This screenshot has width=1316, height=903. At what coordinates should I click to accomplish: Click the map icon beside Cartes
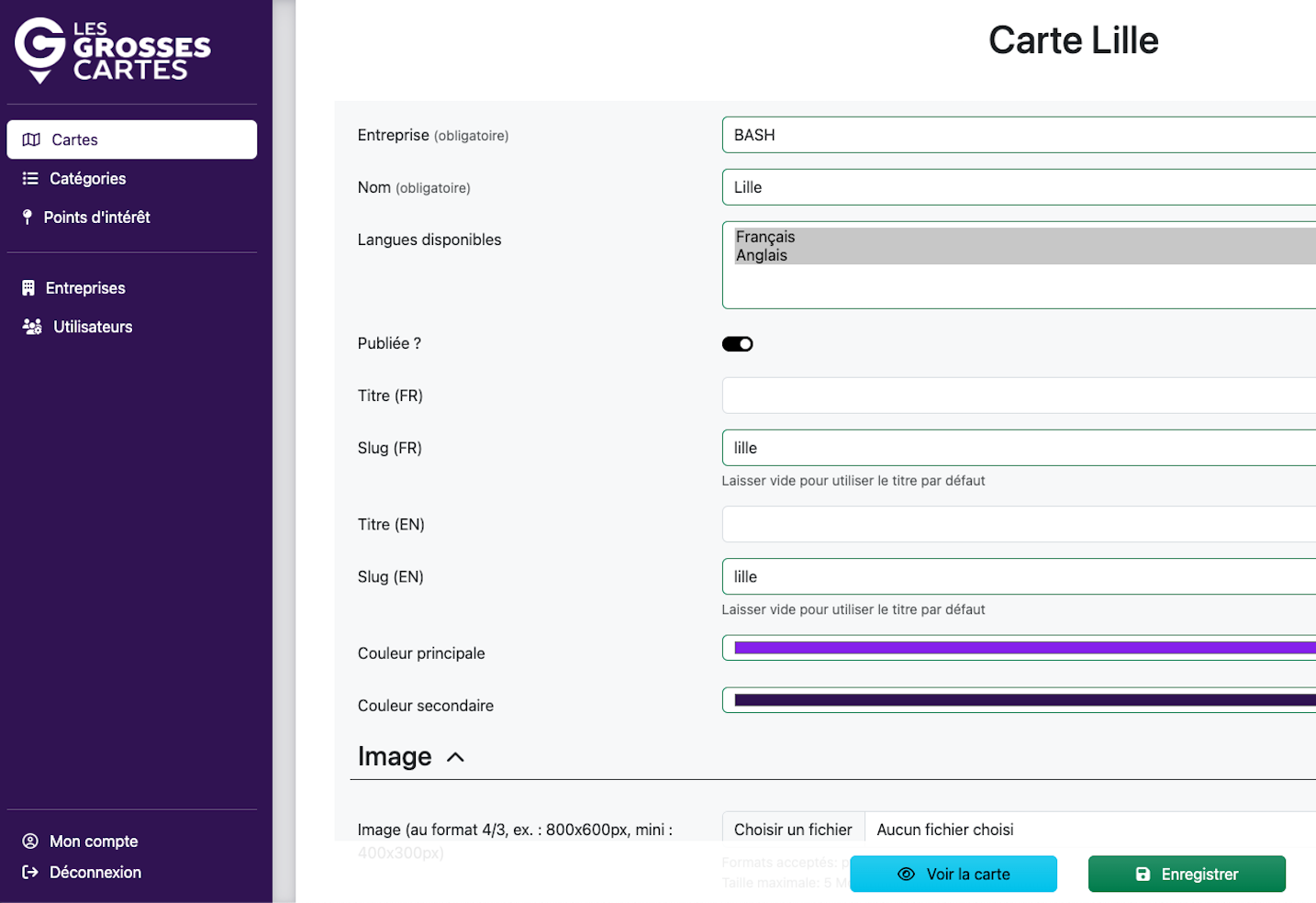coord(31,139)
